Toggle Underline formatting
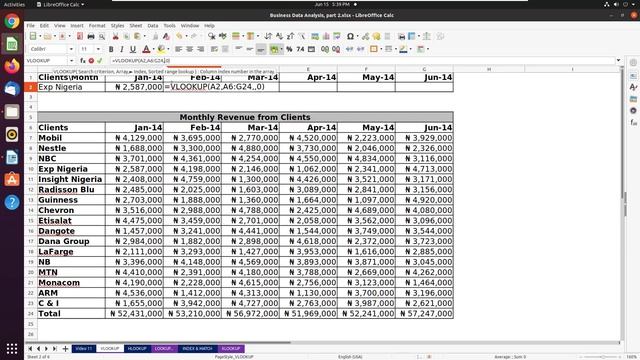Viewport: 640px width, 360px height. 133,49
